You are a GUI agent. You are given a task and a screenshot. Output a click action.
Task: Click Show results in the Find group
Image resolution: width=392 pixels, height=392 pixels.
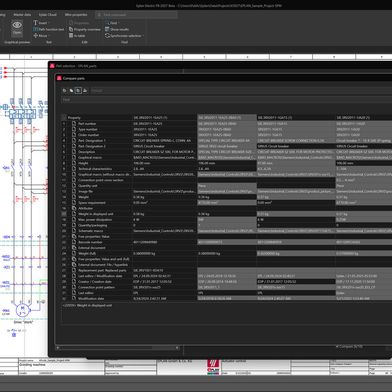(117, 29)
